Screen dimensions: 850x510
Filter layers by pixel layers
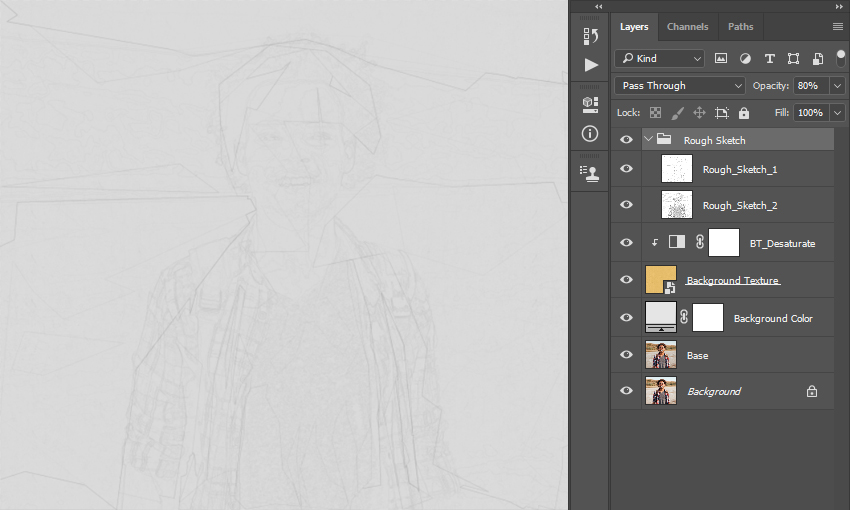click(720, 59)
